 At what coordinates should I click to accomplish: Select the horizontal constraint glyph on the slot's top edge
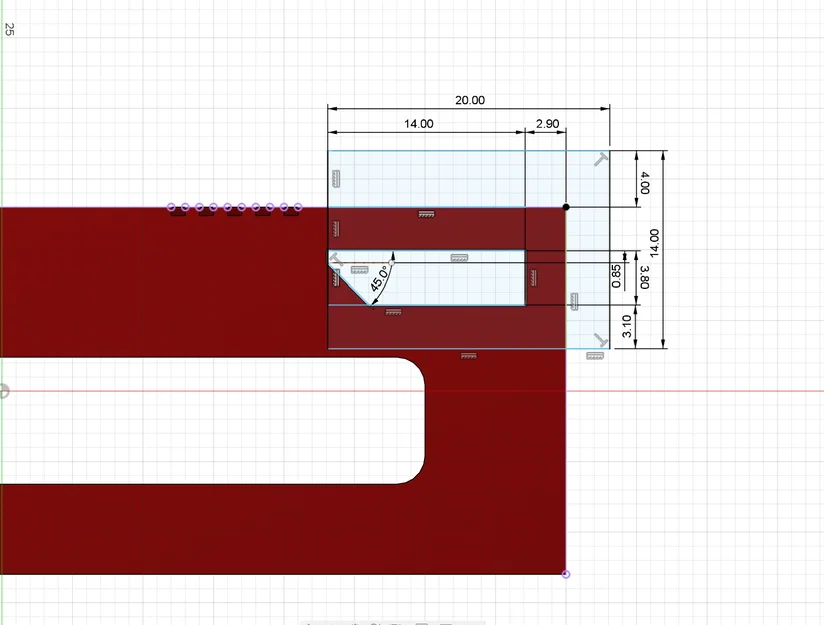[459, 258]
